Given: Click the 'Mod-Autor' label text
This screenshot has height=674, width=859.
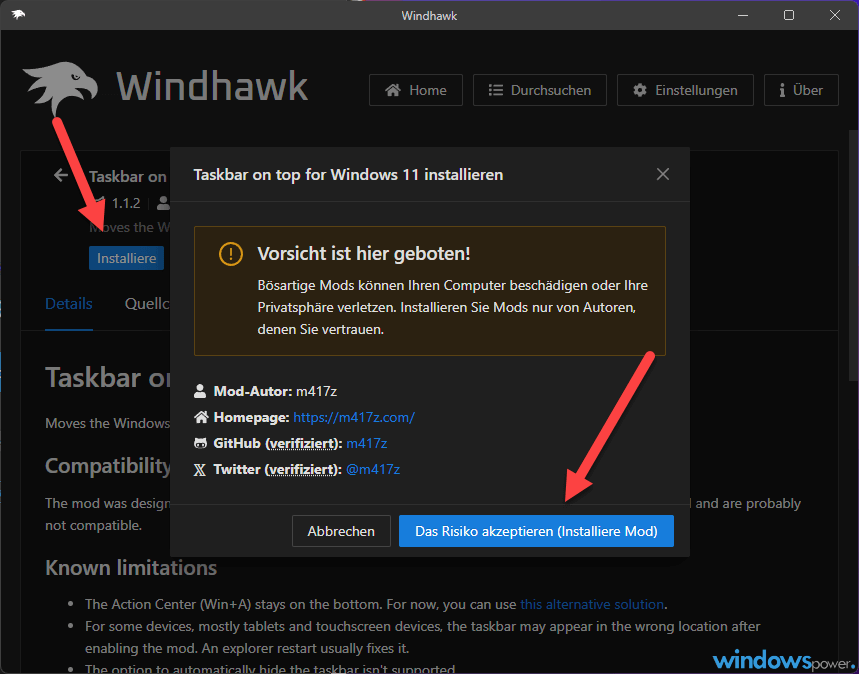Looking at the screenshot, I should pyautogui.click(x=253, y=391).
